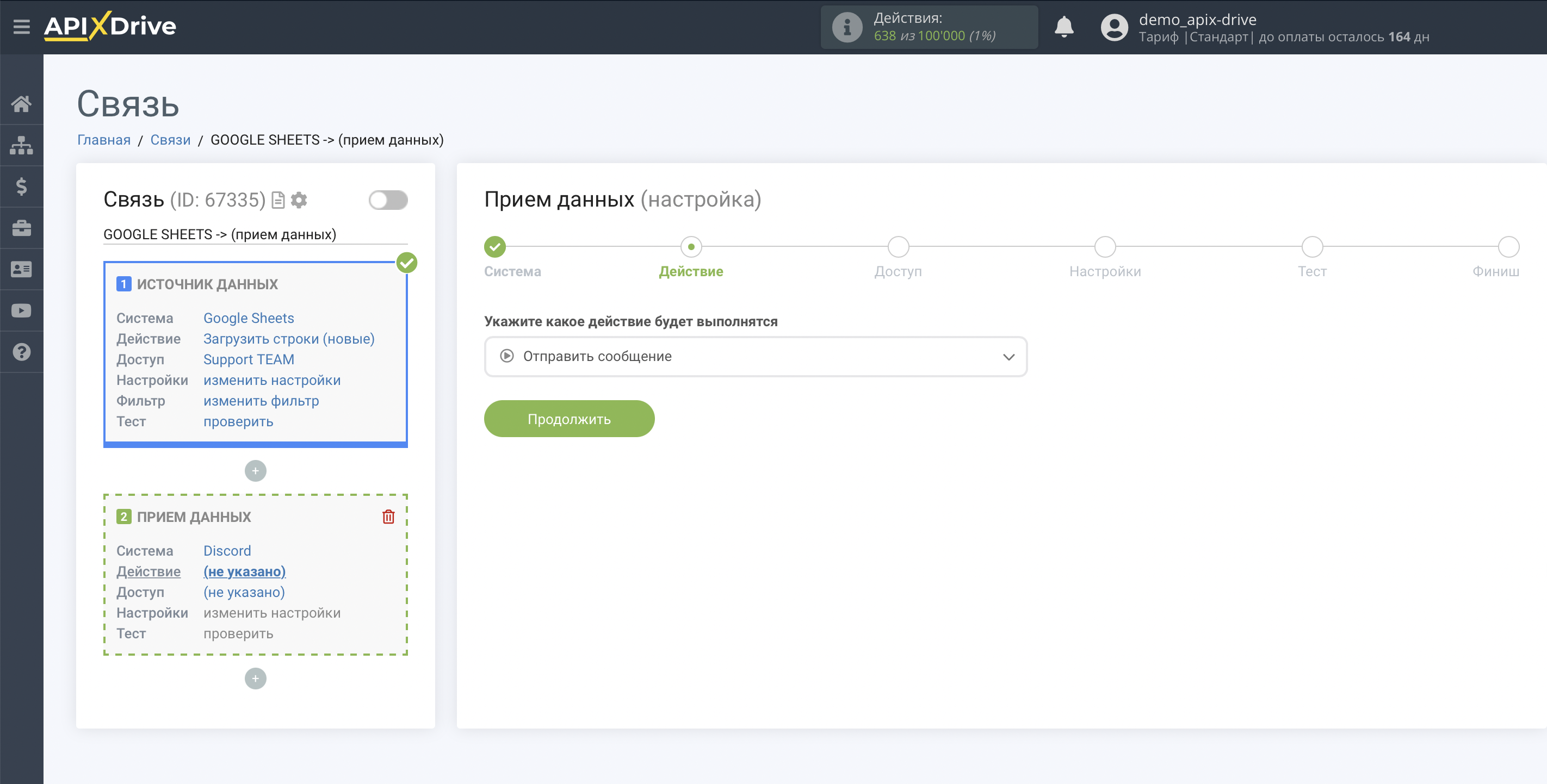
Task: Click the demo_apix-drive username
Action: 1197,20
